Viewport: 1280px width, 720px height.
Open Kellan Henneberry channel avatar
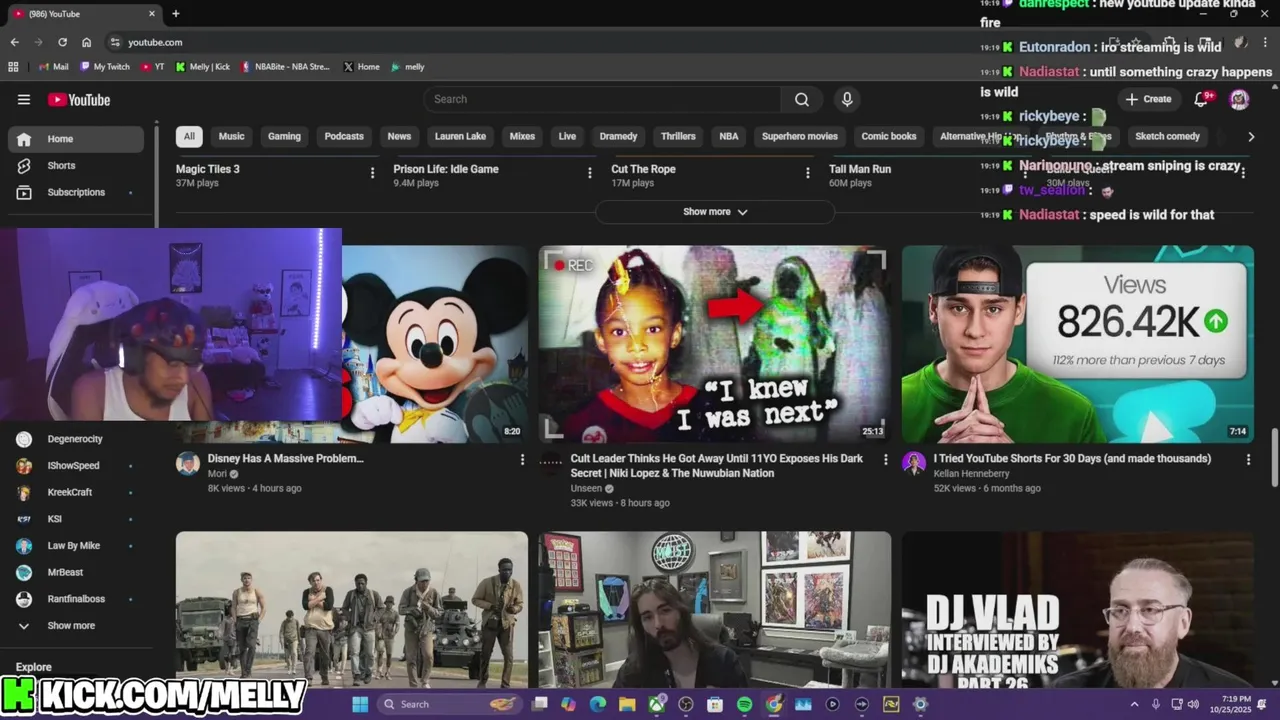coord(914,462)
